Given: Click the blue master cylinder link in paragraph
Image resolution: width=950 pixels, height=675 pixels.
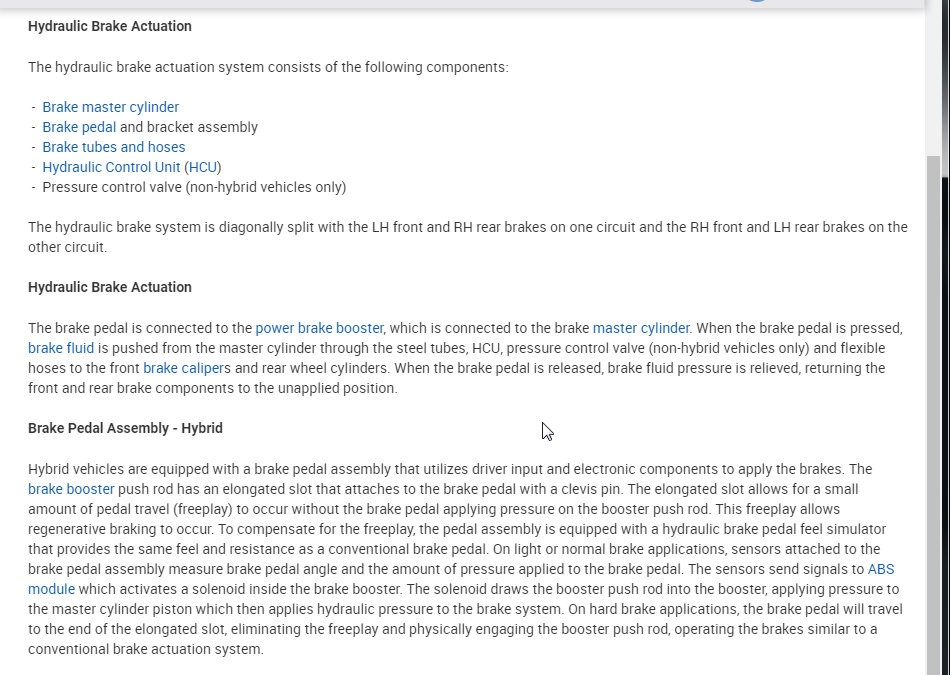Looking at the screenshot, I should pyautogui.click(x=640, y=328).
